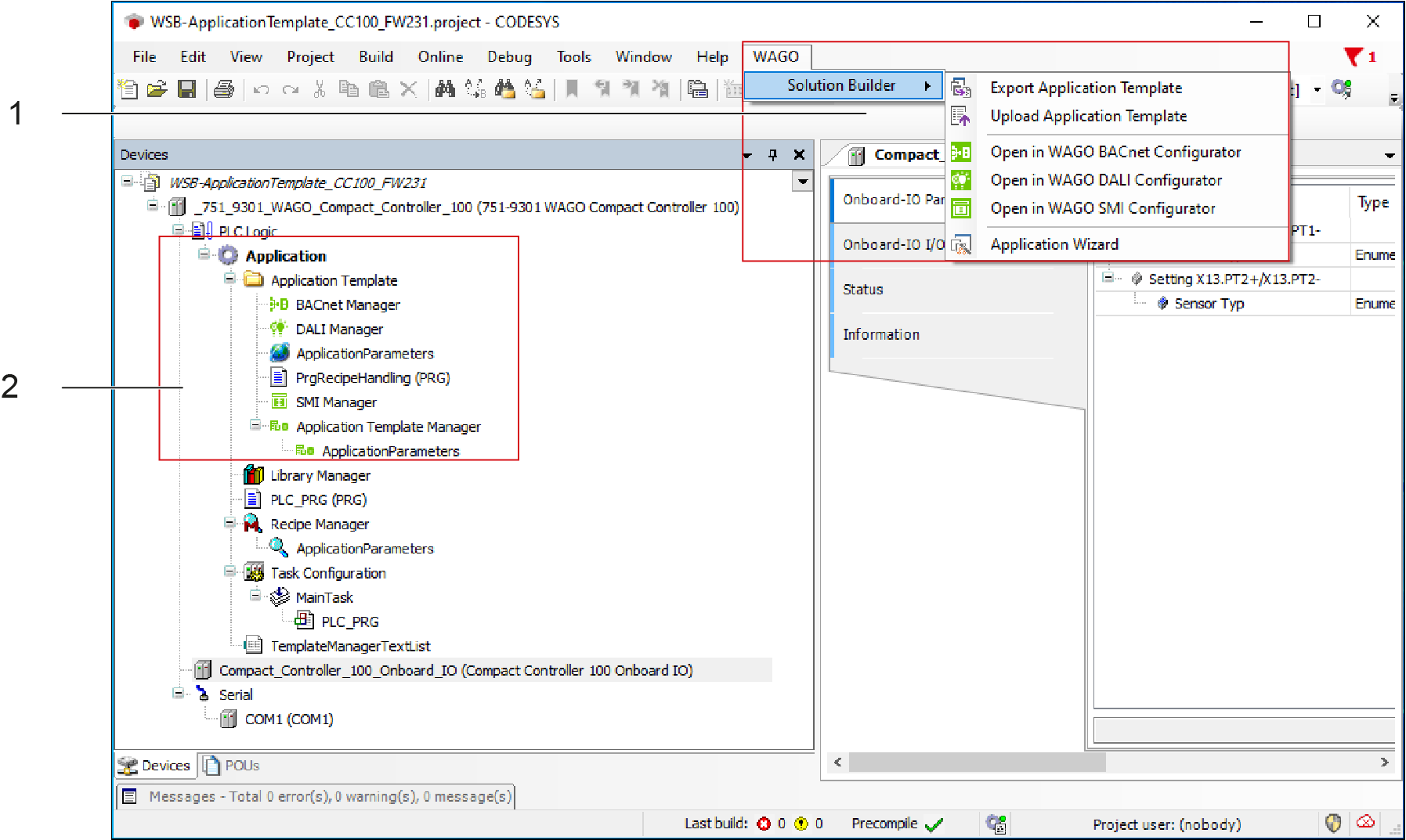Select Export Application Template
The width and height of the screenshot is (1406, 840).
tap(1086, 88)
